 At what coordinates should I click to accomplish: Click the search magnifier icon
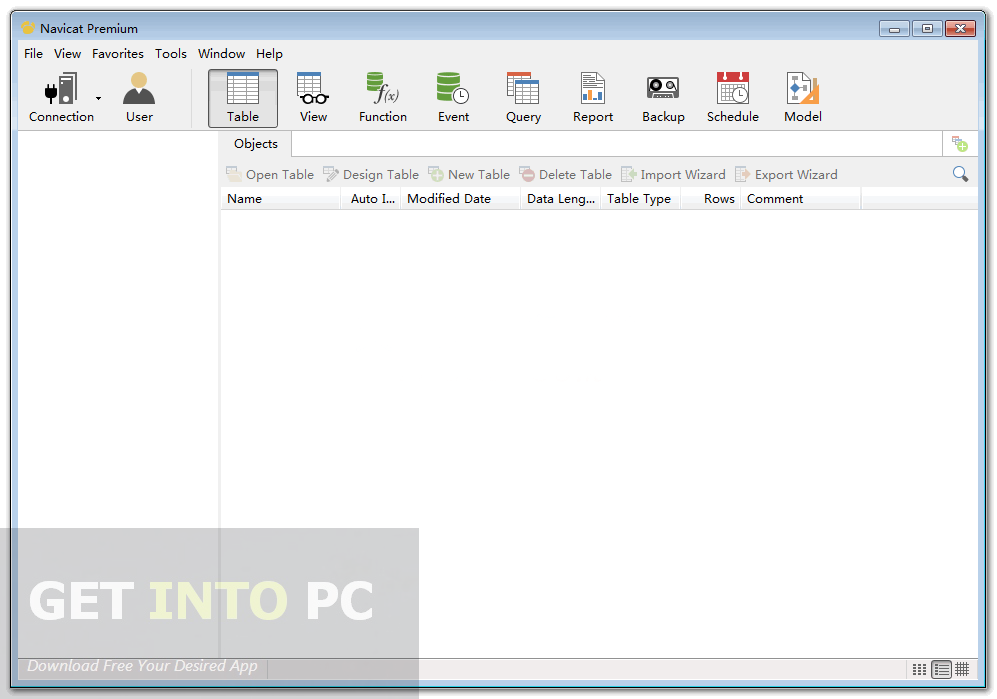(960, 174)
